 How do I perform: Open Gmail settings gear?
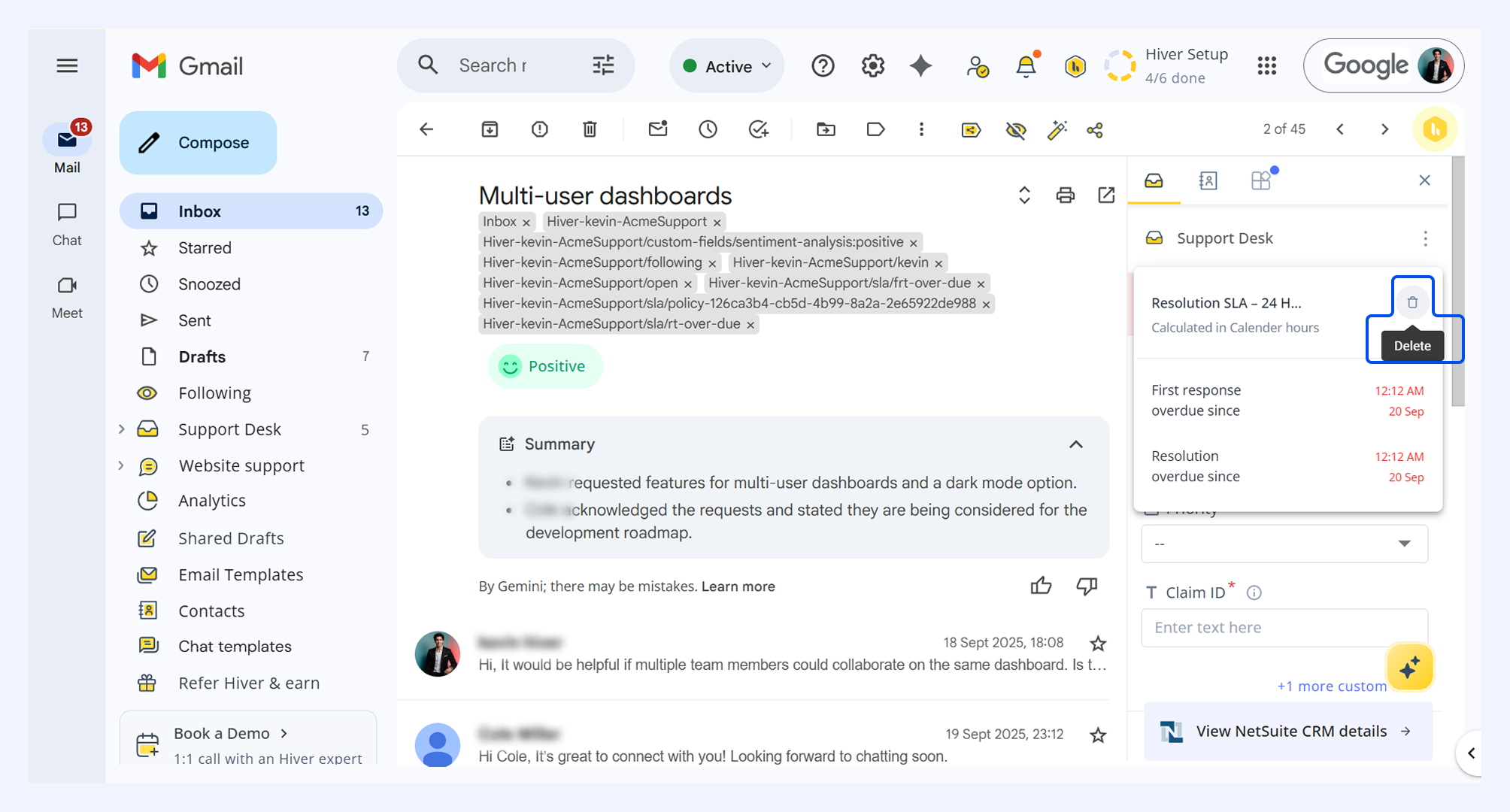(872, 66)
